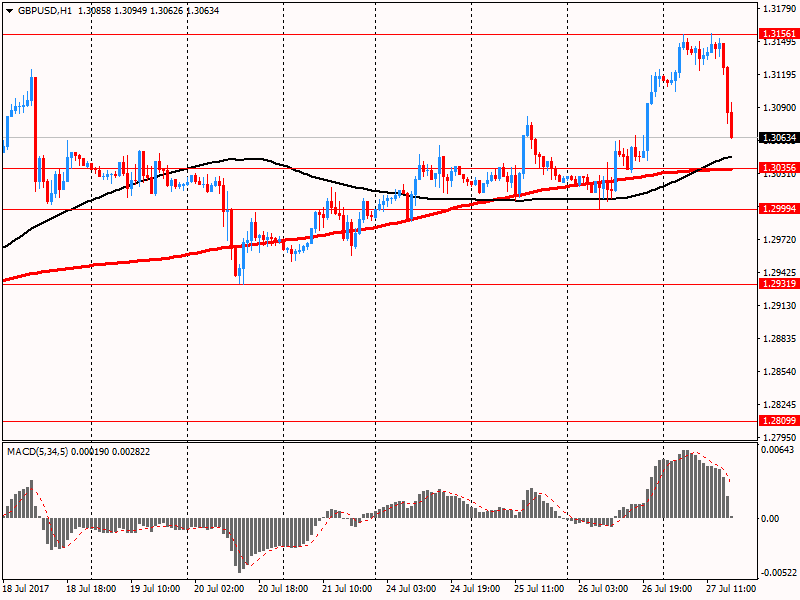Click the red 1.30356 price level label
800x600 pixels.
779,168
